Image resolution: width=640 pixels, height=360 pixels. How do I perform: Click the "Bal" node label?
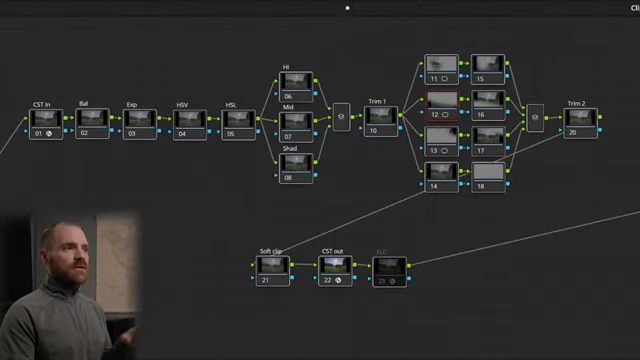pos(83,104)
